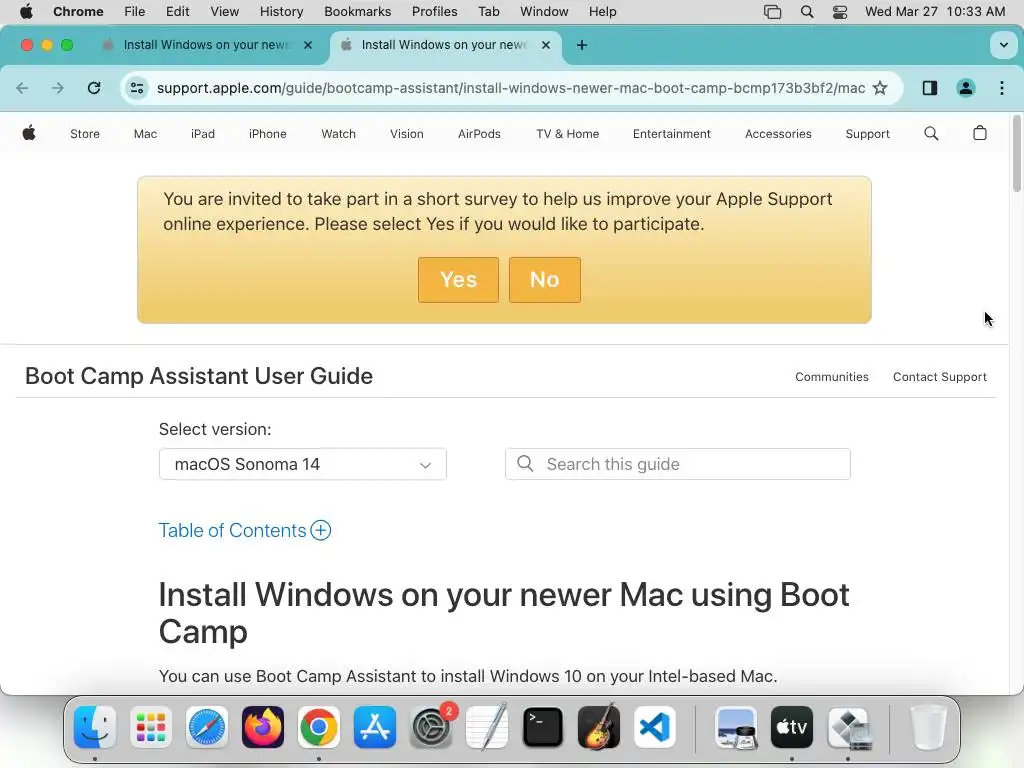This screenshot has height=768, width=1024.
Task: Go to the Mac navigation link
Action: (x=145, y=134)
